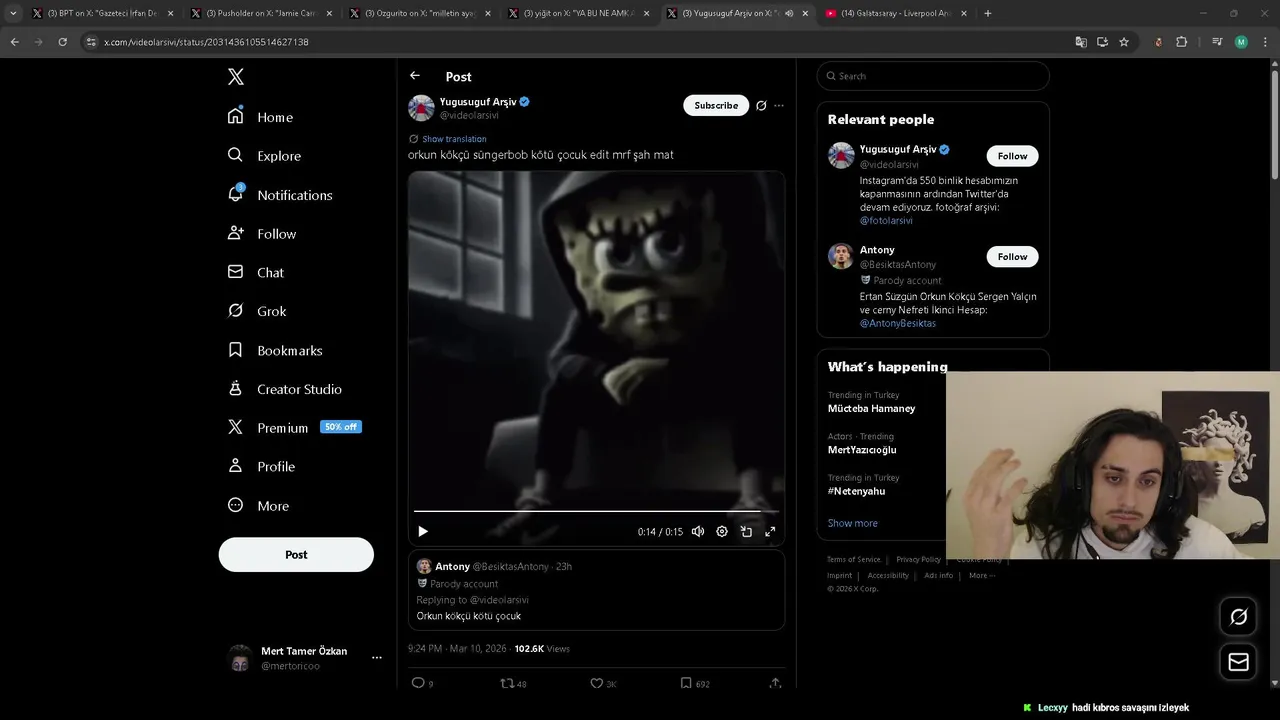
Task: Open Grok in the sidebar
Action: (257, 311)
